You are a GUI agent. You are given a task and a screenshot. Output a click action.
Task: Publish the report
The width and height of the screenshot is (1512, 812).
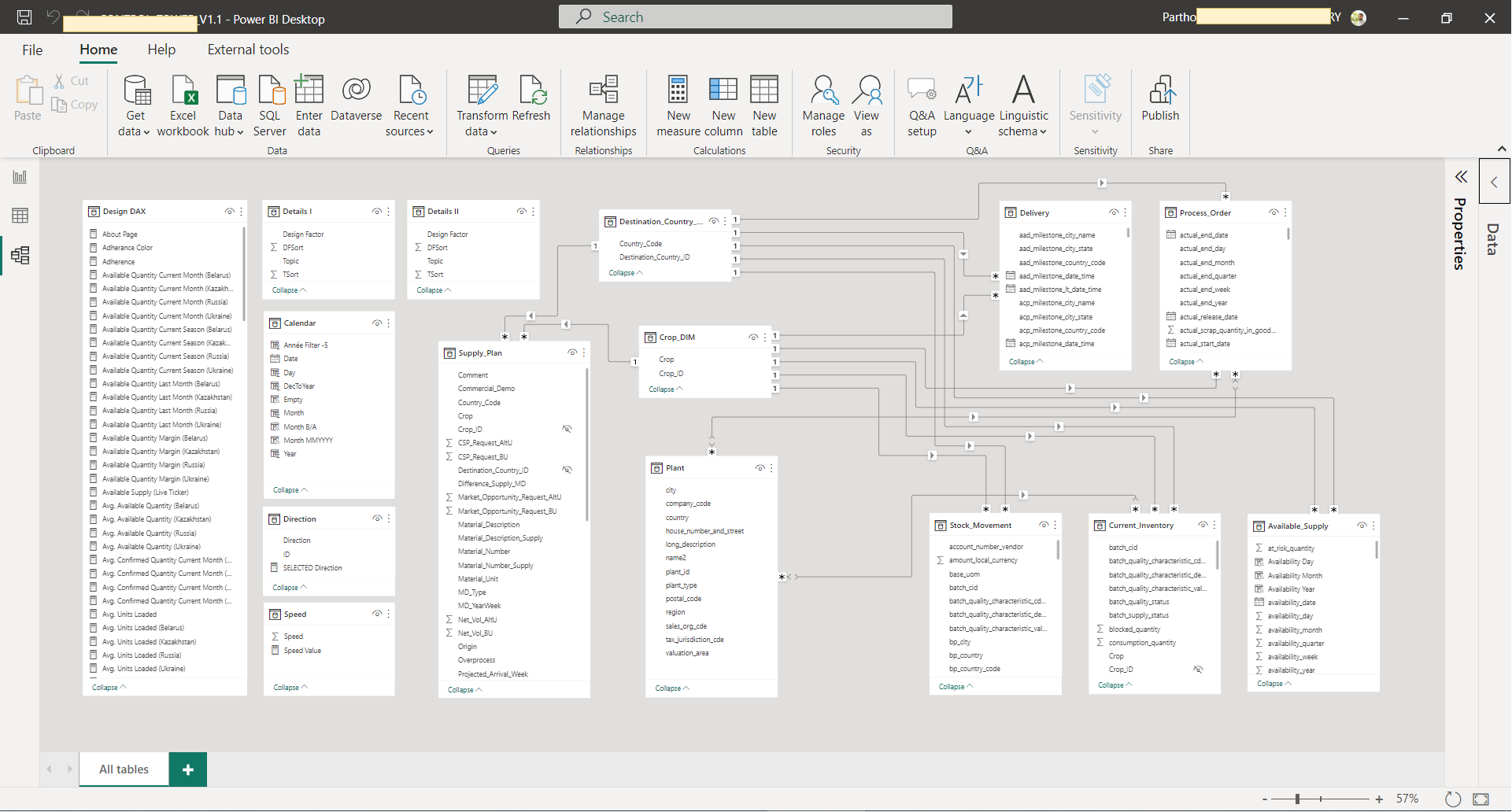coord(1160,98)
